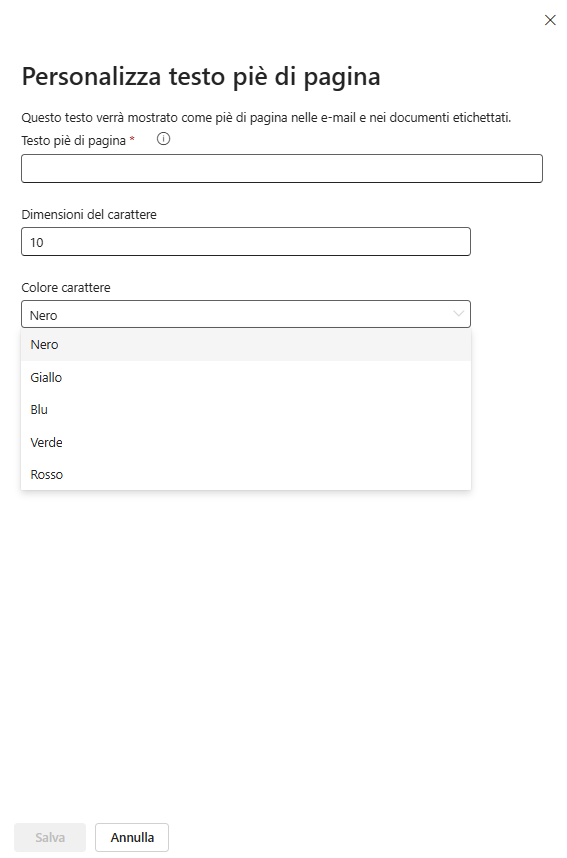567x858 pixels.
Task: Click the Personalizza testo piè di pagina heading
Action: (201, 77)
